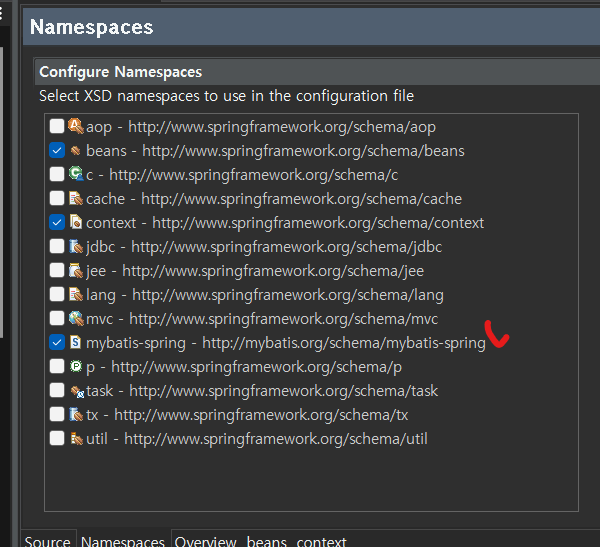
Task: Click the aop namespace icon
Action: pos(76,126)
